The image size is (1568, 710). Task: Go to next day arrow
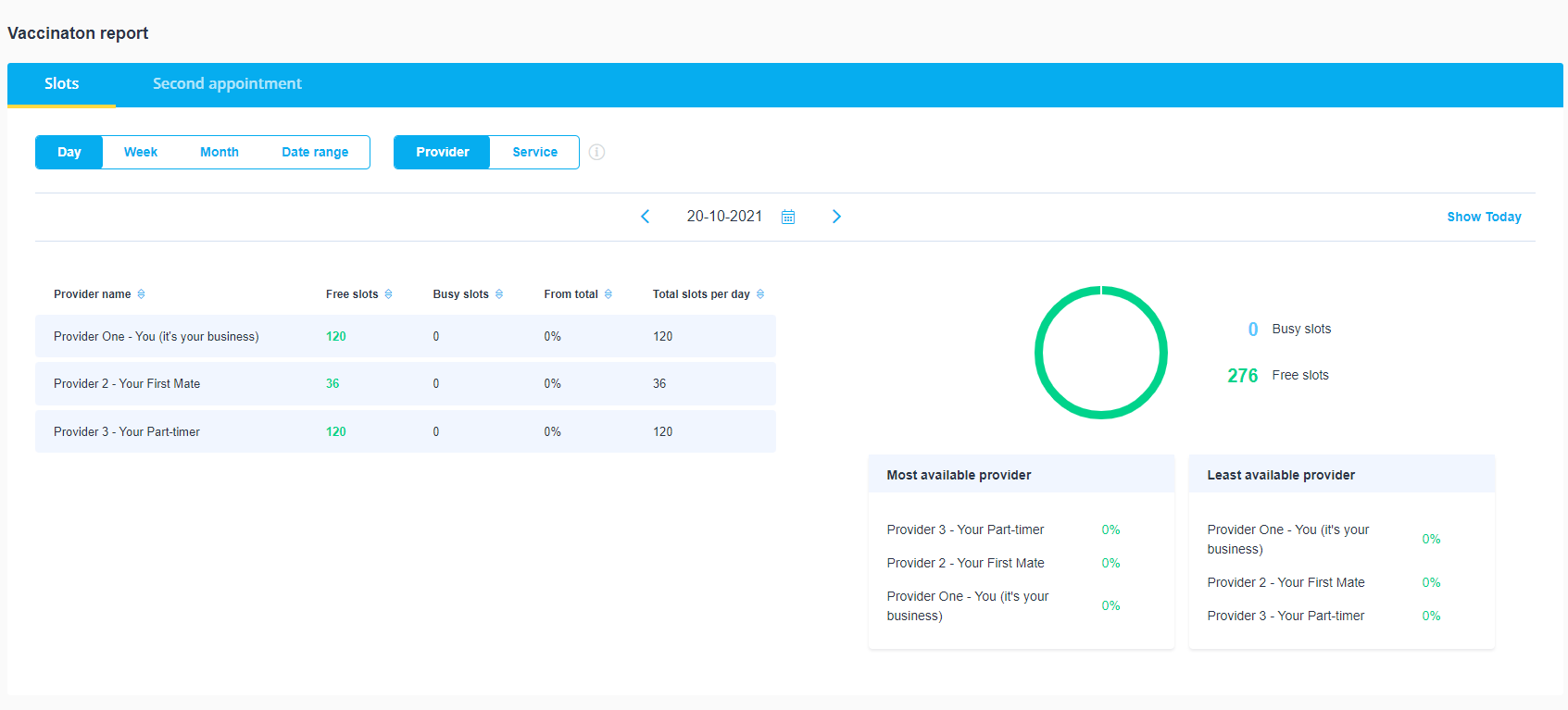pos(836,217)
